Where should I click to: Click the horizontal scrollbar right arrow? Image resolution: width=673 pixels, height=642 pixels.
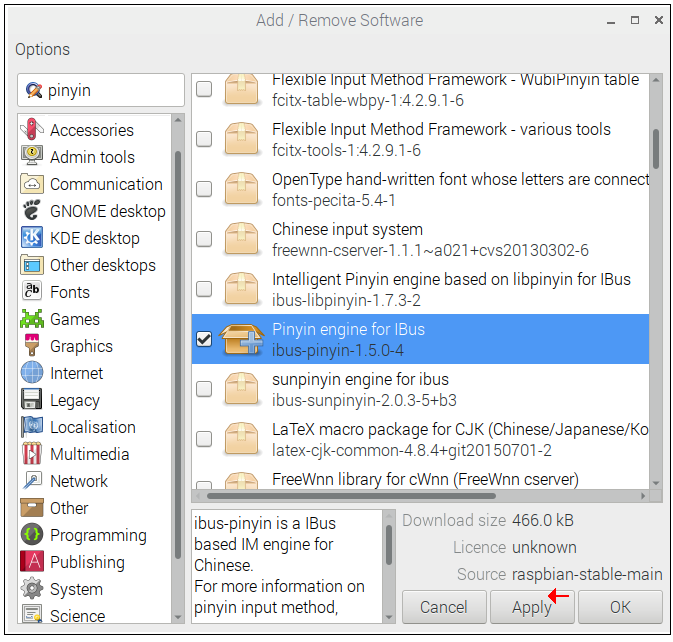pyautogui.click(x=643, y=496)
